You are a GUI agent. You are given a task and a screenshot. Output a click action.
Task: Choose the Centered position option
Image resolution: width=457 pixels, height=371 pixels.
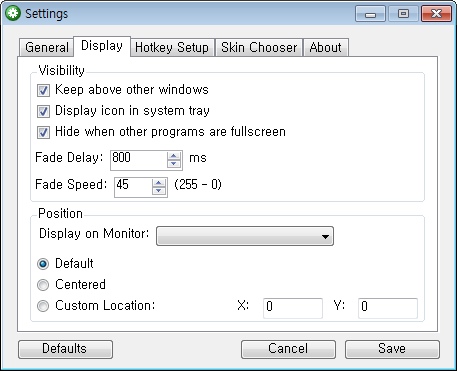point(43,285)
